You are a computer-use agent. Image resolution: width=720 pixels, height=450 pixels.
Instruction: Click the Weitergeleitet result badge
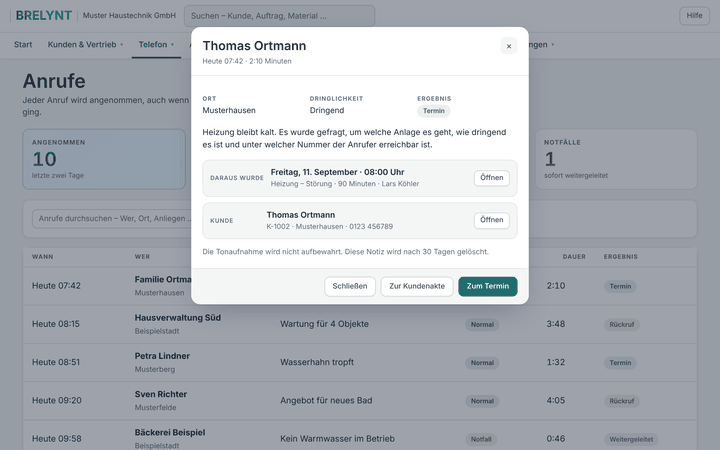point(631,439)
